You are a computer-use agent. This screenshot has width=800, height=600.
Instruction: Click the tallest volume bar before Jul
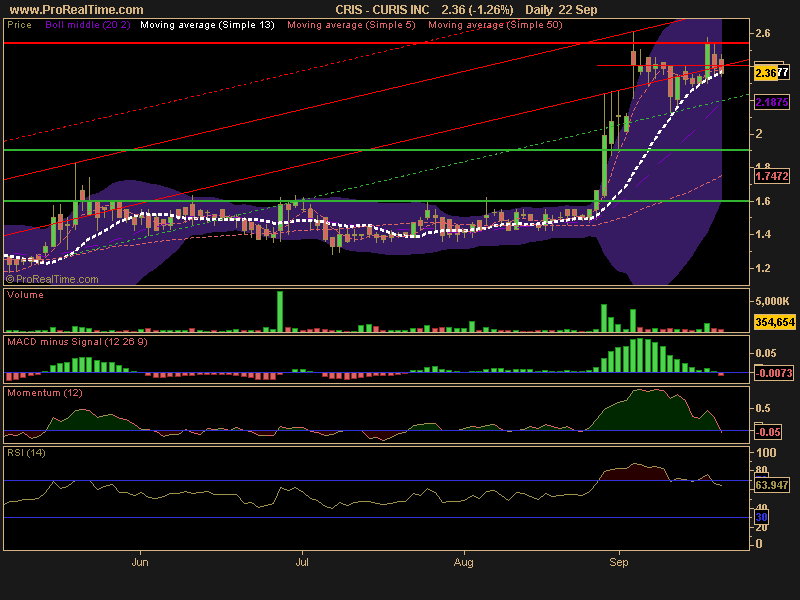coord(280,311)
